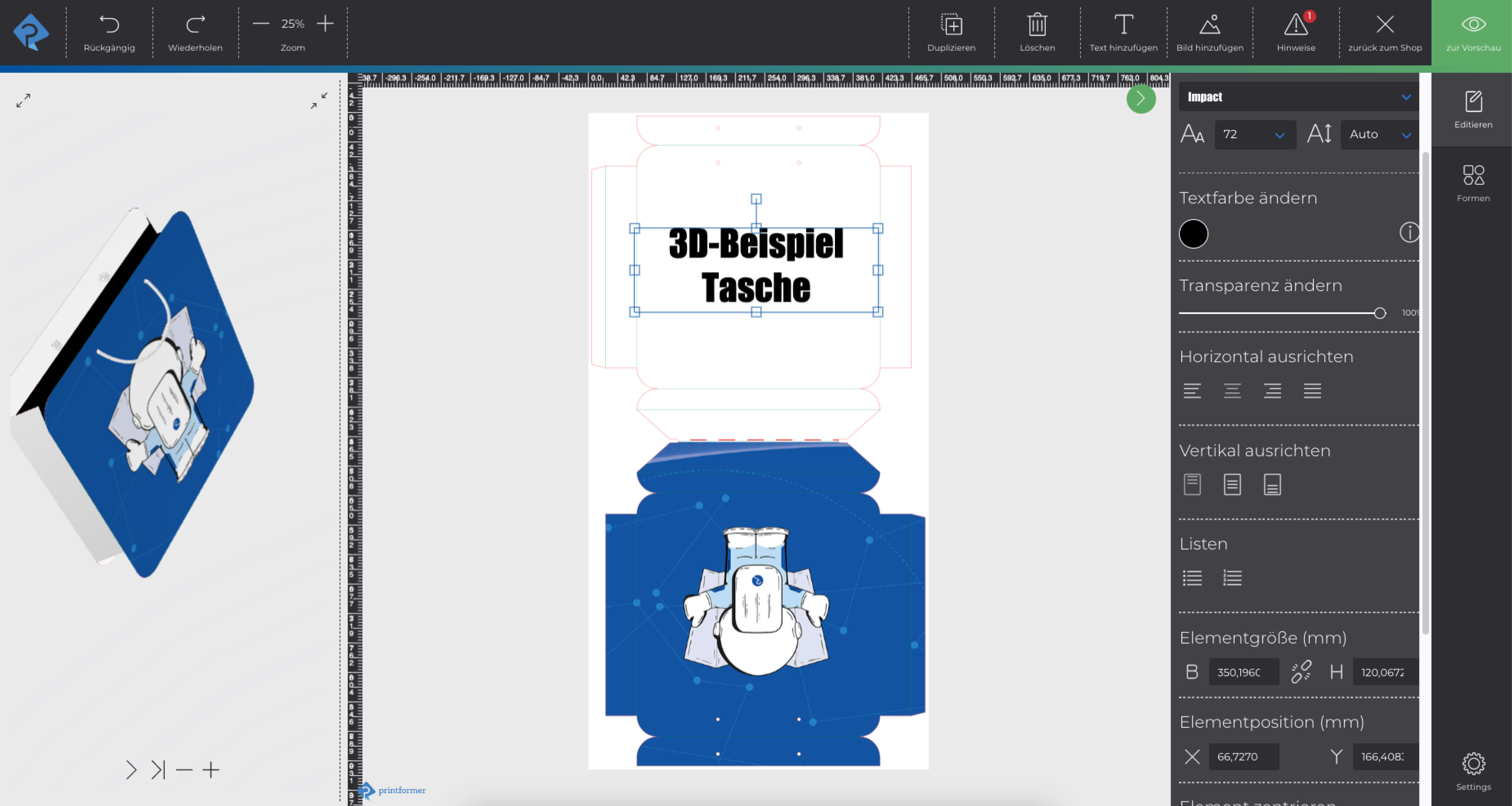Click the Duplizieren icon
Screen dimensions: 1512x806
tap(951, 25)
